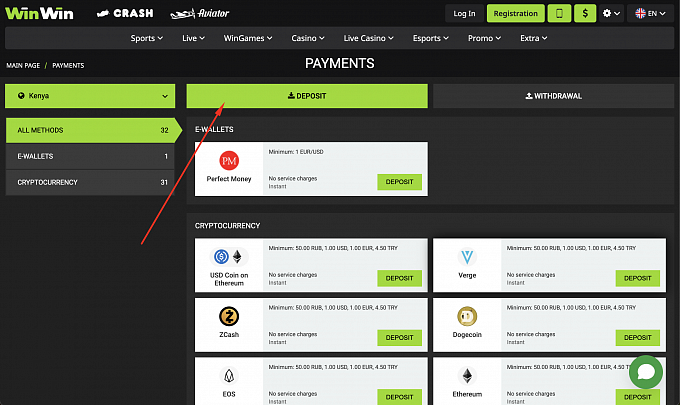Deposit with EOS

pyautogui.click(x=399, y=397)
